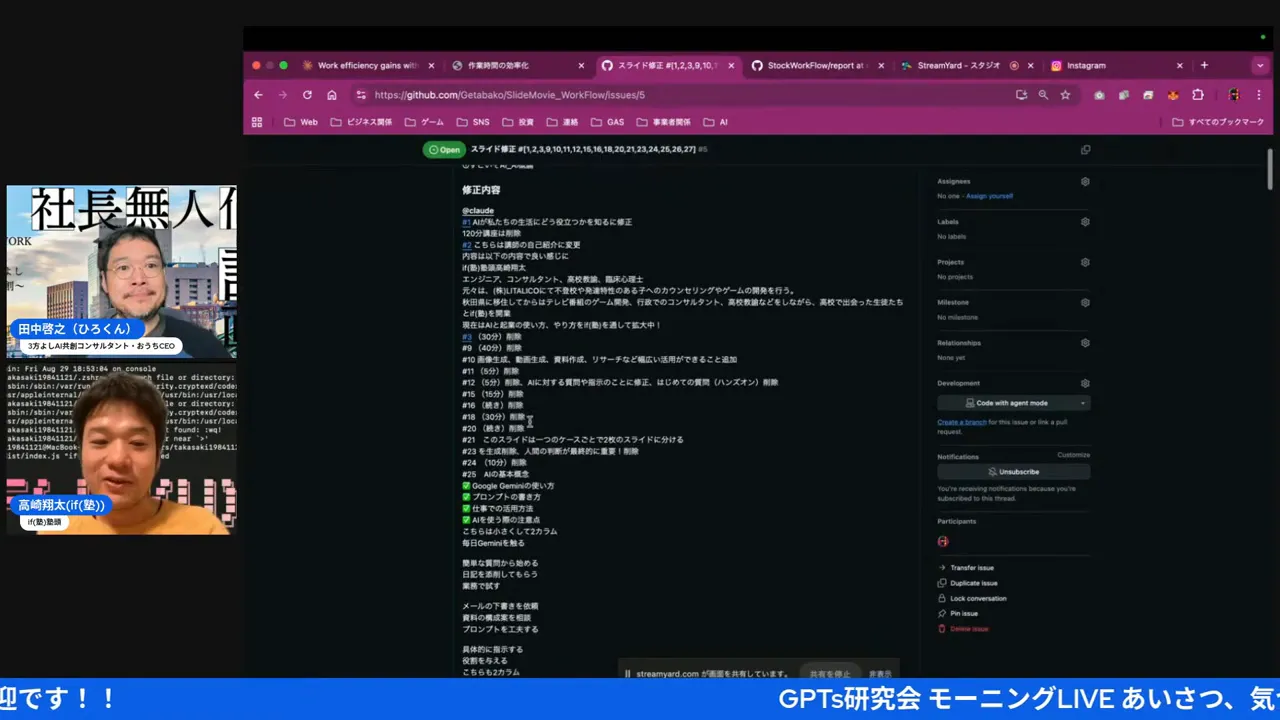Click the Delete issue trash icon
This screenshot has width=1280, height=720.
(941, 628)
